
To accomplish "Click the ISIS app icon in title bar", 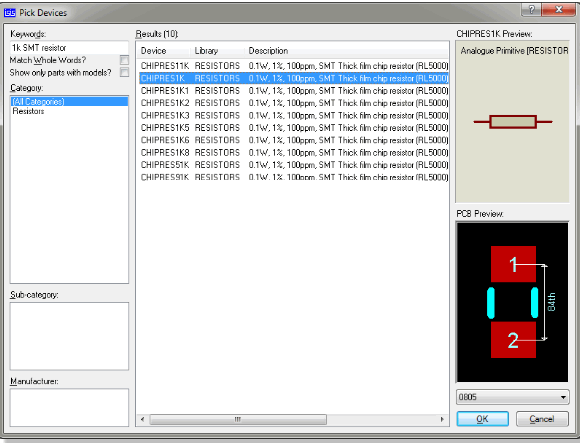I will pos(10,13).
